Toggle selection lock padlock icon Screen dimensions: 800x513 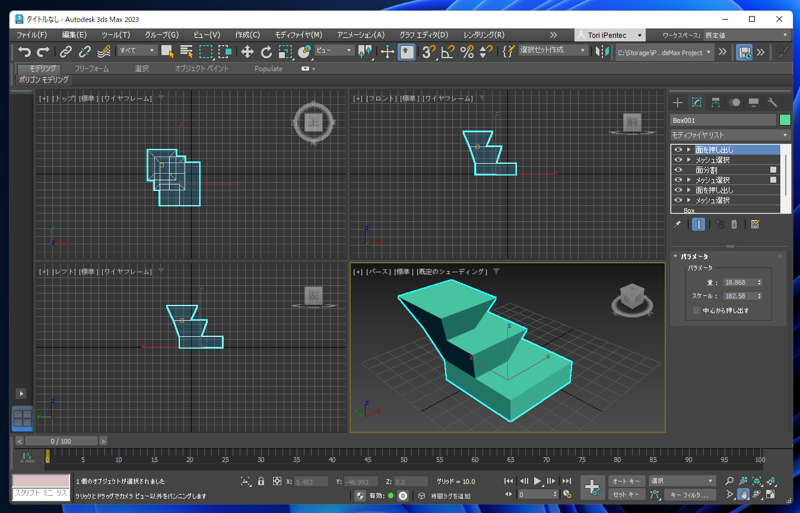click(x=261, y=481)
